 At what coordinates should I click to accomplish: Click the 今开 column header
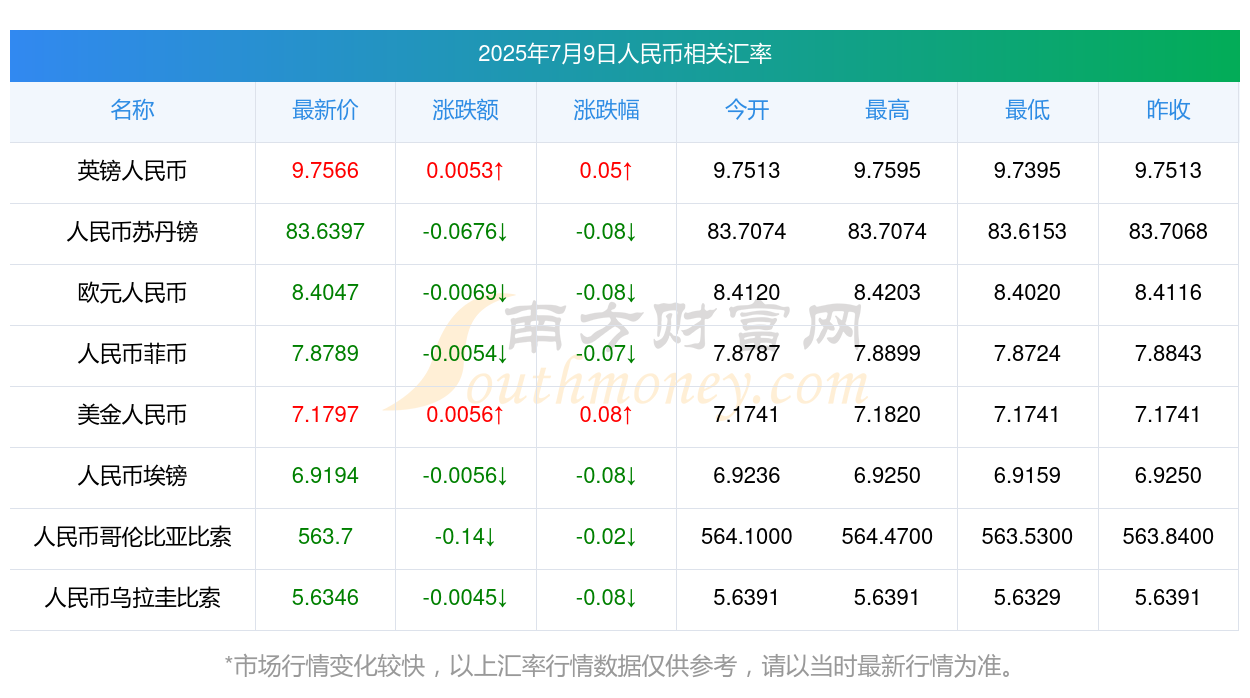point(747,110)
